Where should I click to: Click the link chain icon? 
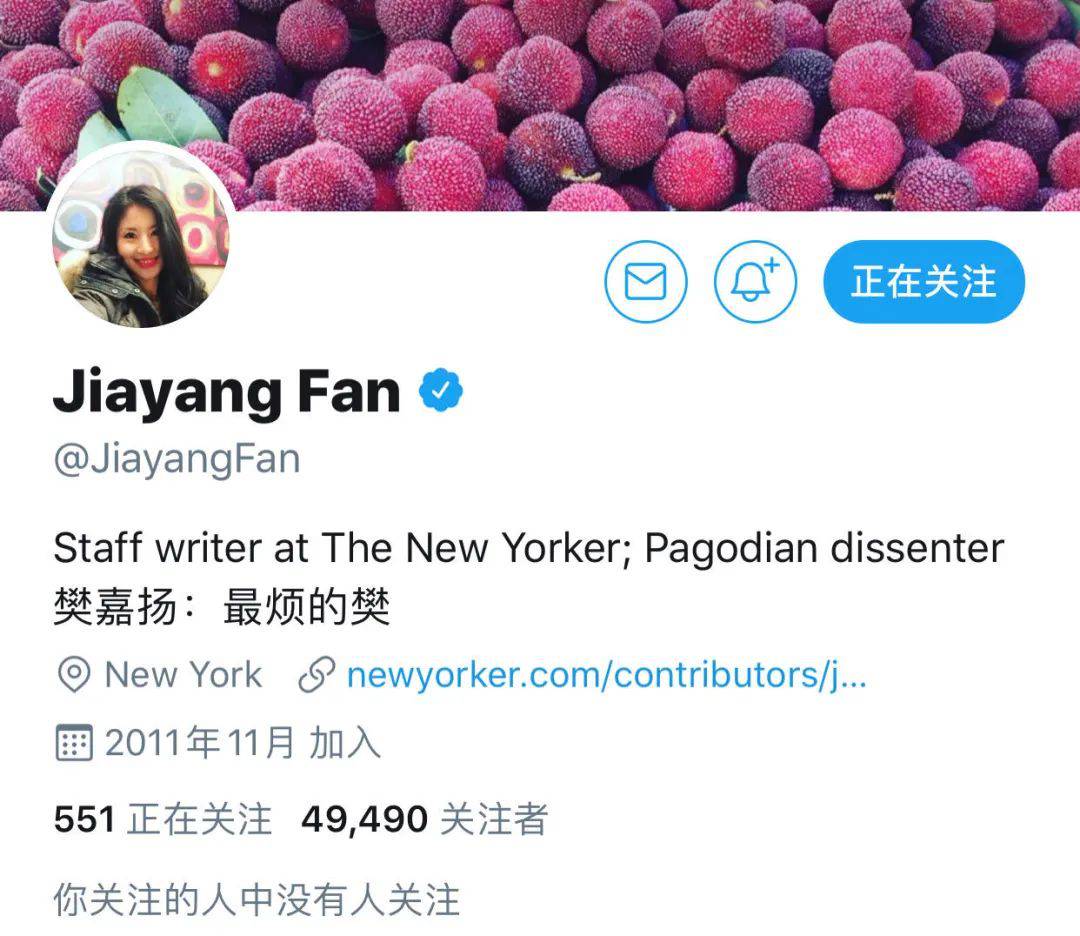[x=316, y=675]
